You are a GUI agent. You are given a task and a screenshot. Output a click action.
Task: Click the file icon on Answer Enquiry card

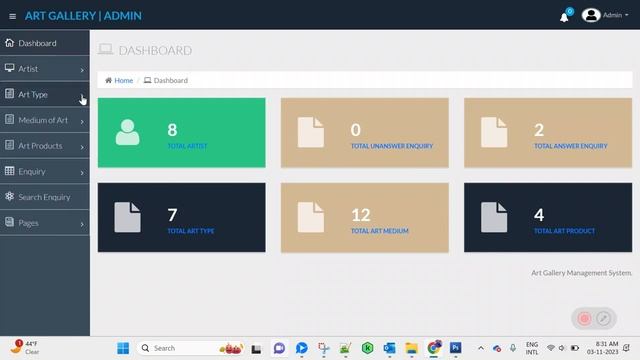[x=494, y=132]
